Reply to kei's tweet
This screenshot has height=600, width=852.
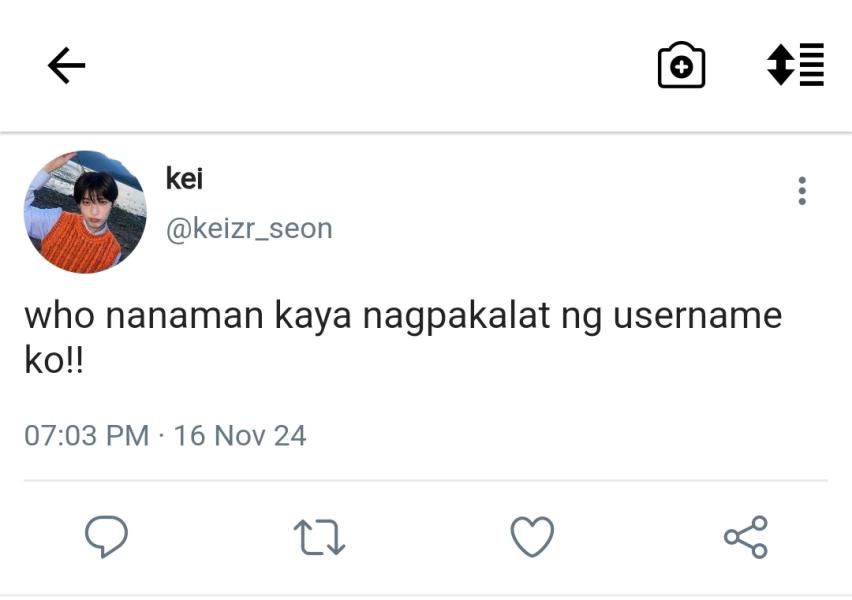pyautogui.click(x=106, y=537)
